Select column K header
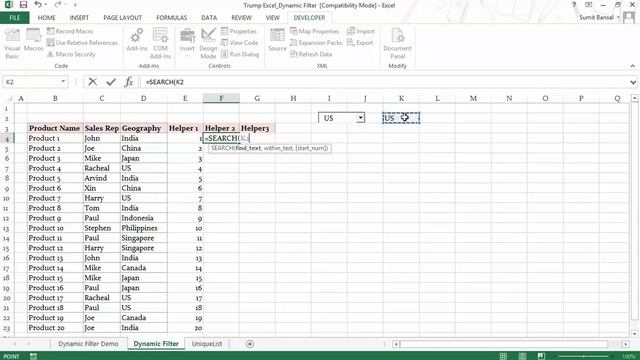The height and width of the screenshot is (360, 640). click(x=401, y=98)
